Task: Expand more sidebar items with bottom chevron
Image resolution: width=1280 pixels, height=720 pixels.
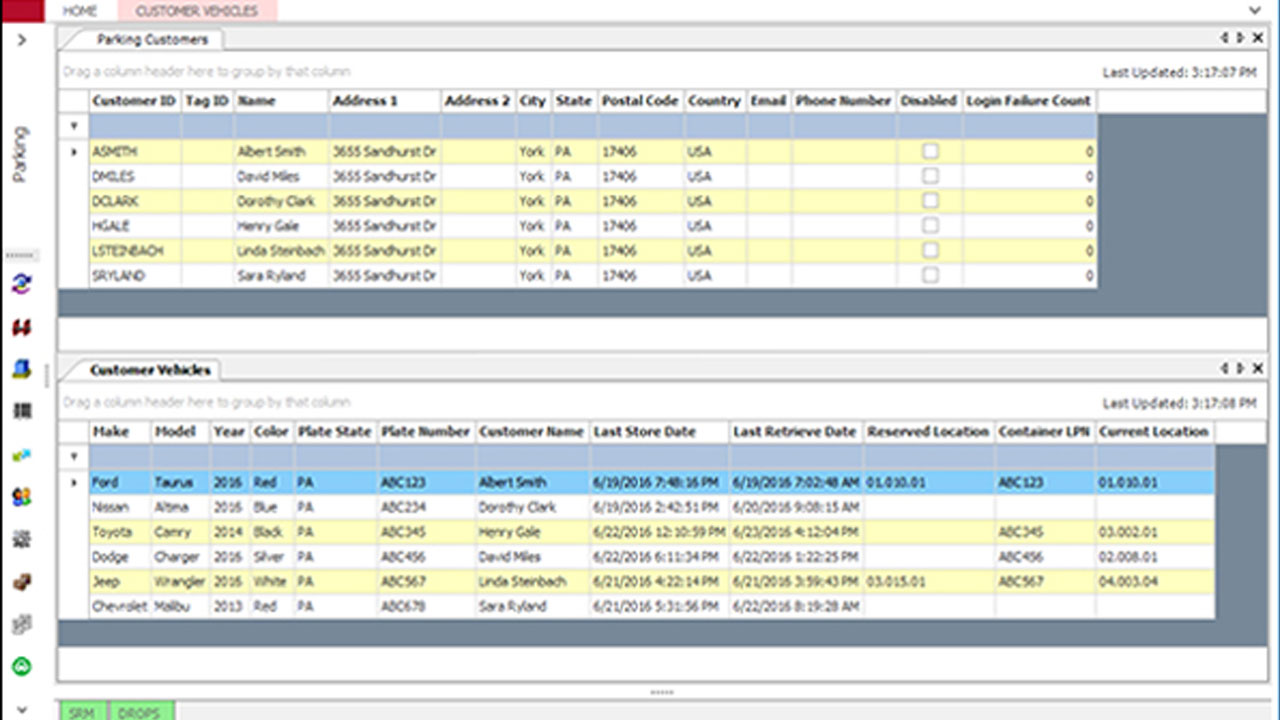Action: point(22,710)
